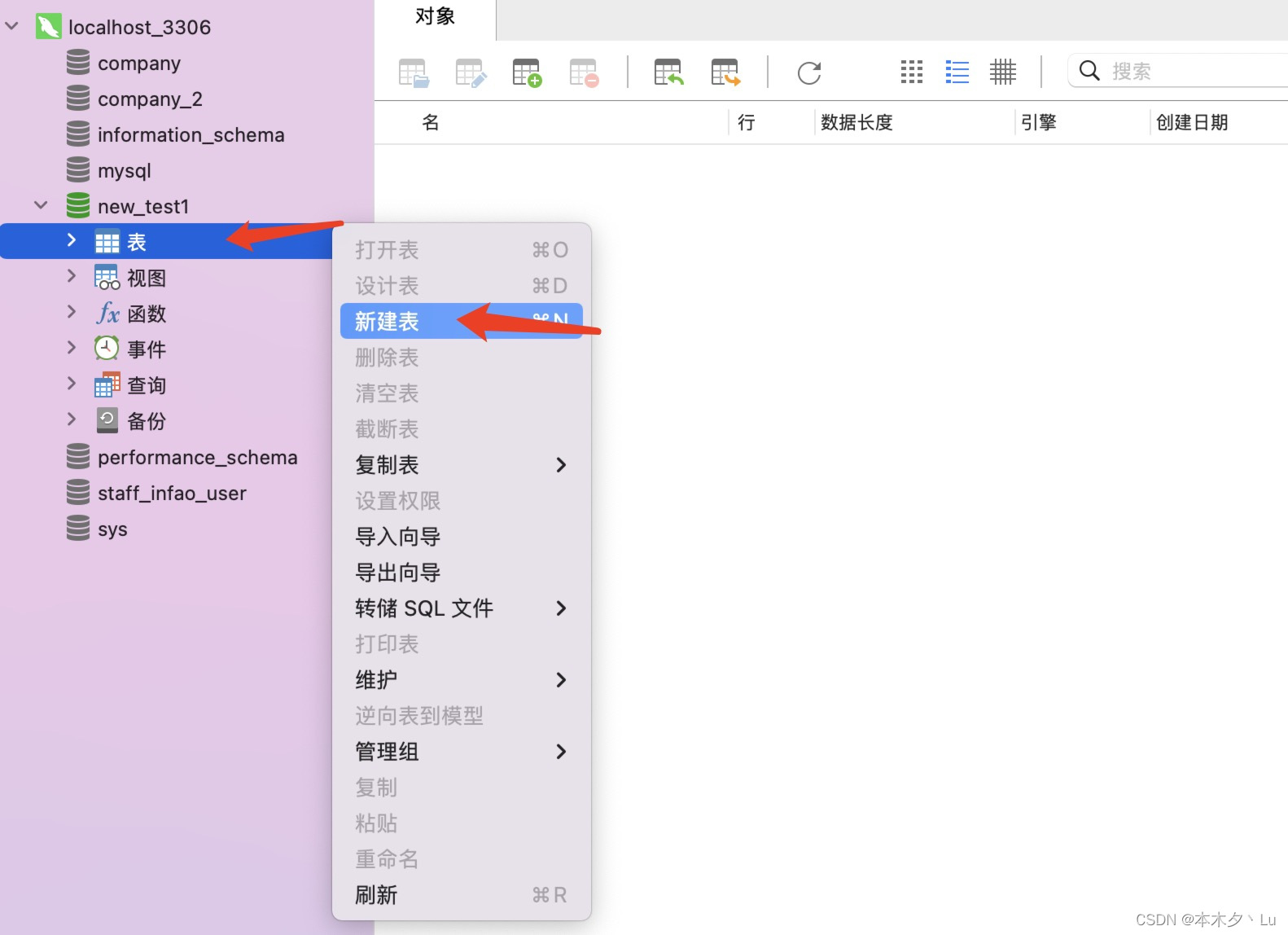Switch to icon grid view
Viewport: 1288px width, 935px height.
pos(912,72)
